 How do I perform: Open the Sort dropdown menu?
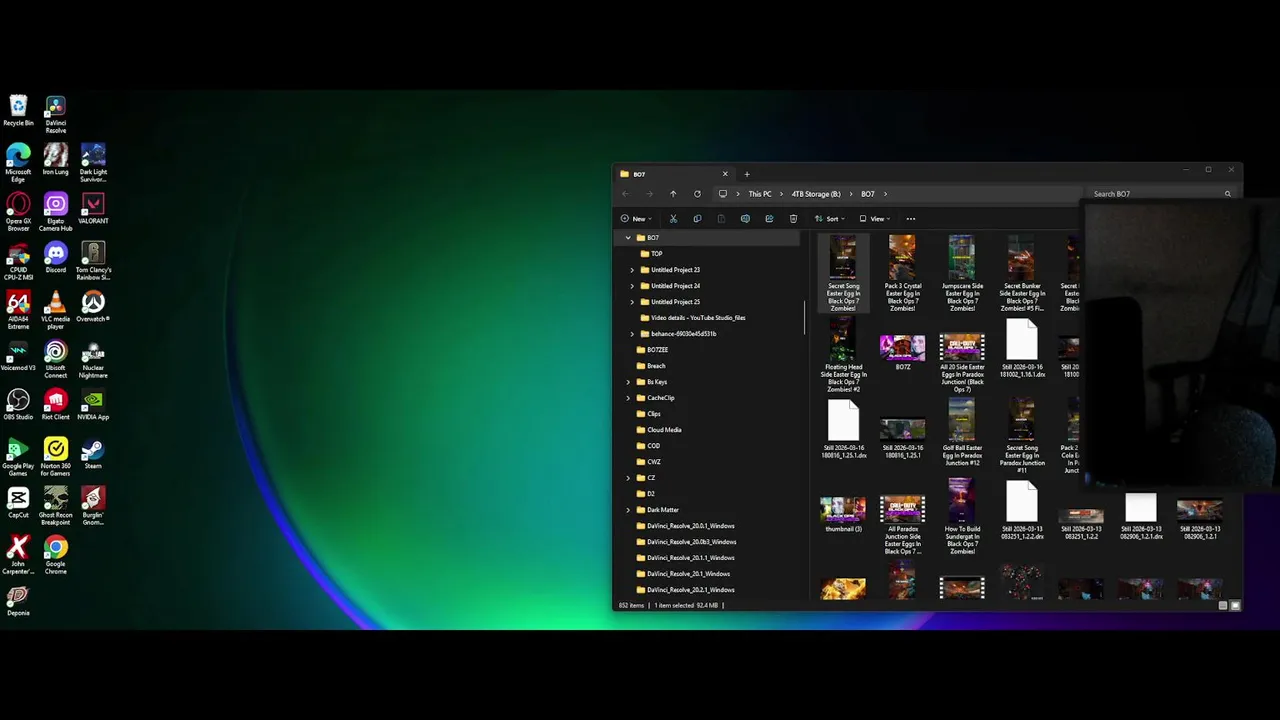tap(830, 219)
